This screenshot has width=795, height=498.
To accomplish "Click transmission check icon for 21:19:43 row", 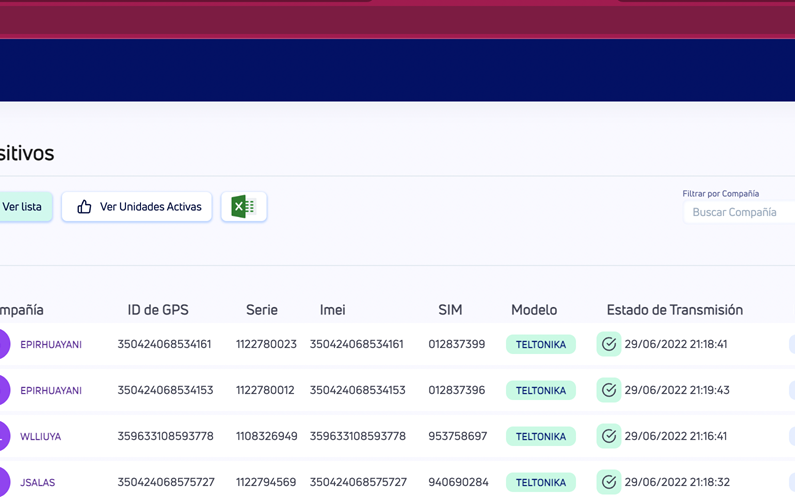I will 609,390.
